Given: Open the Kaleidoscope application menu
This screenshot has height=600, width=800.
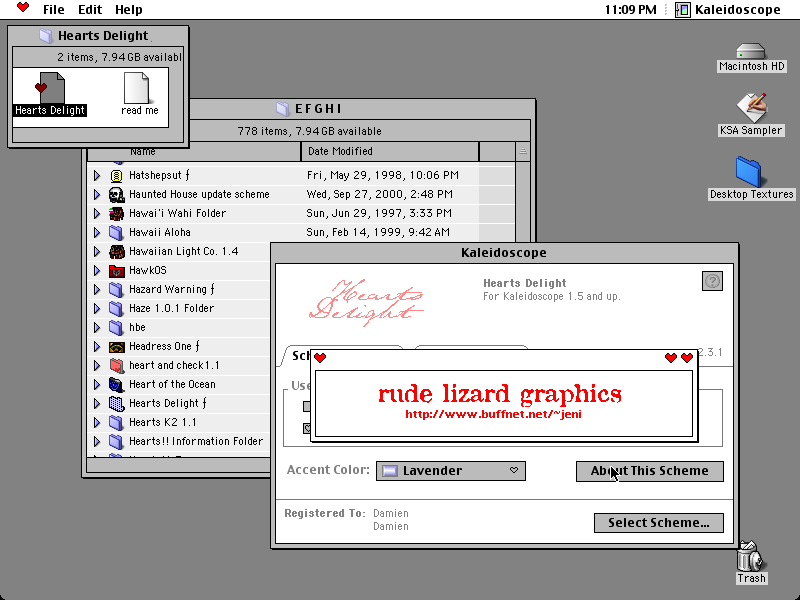Looking at the screenshot, I should point(728,10).
